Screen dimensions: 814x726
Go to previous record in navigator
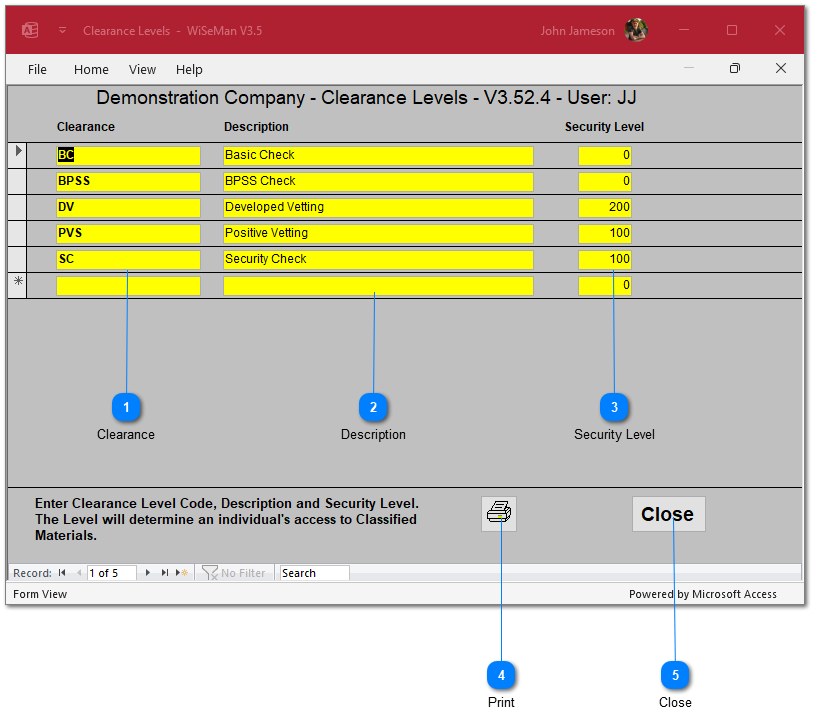[x=79, y=573]
